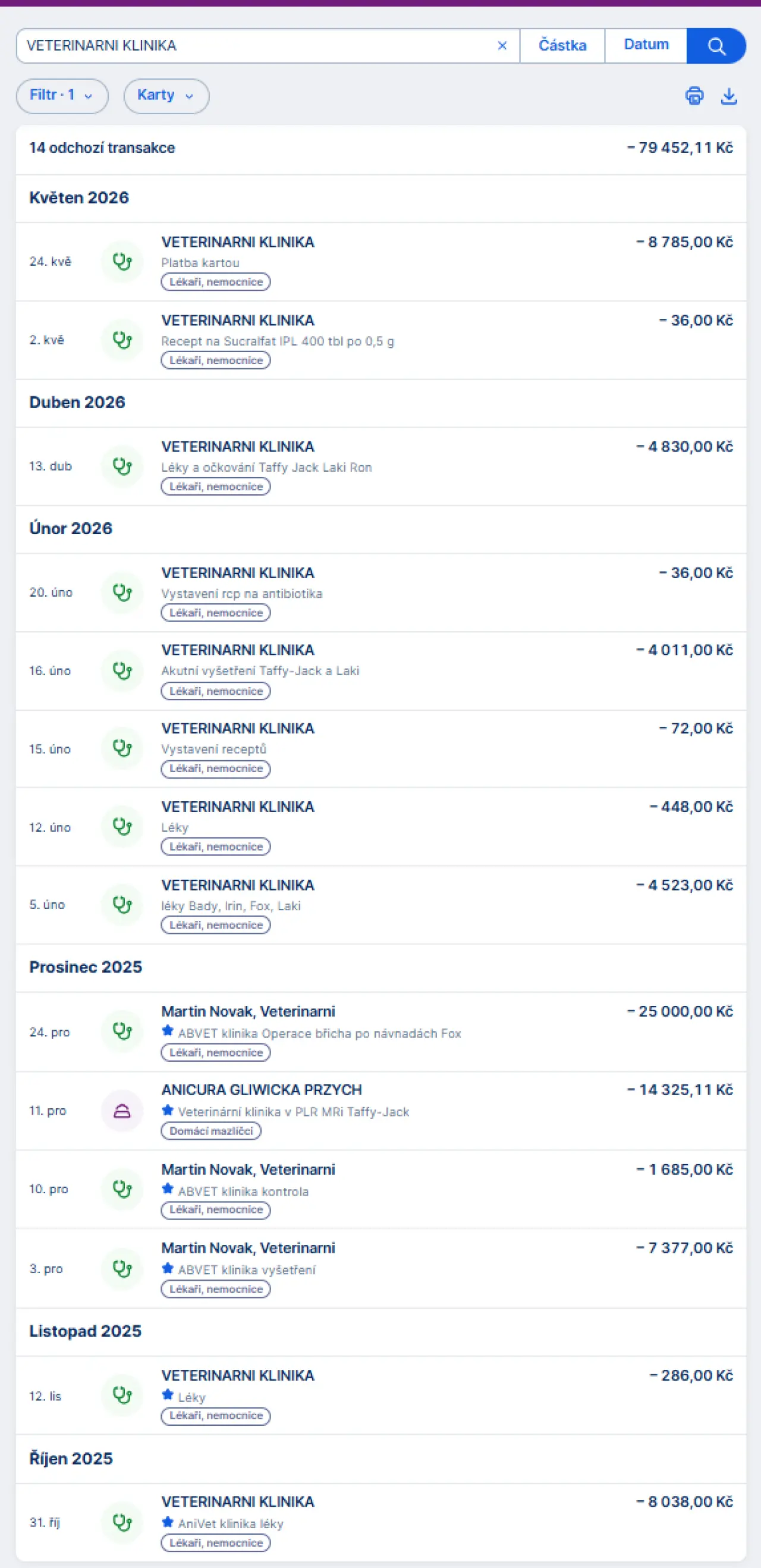The height and width of the screenshot is (1568, 761).
Task: Click Lékaři, nemocnice tag on 8 785,00 Kč transaction
Action: tap(215, 282)
